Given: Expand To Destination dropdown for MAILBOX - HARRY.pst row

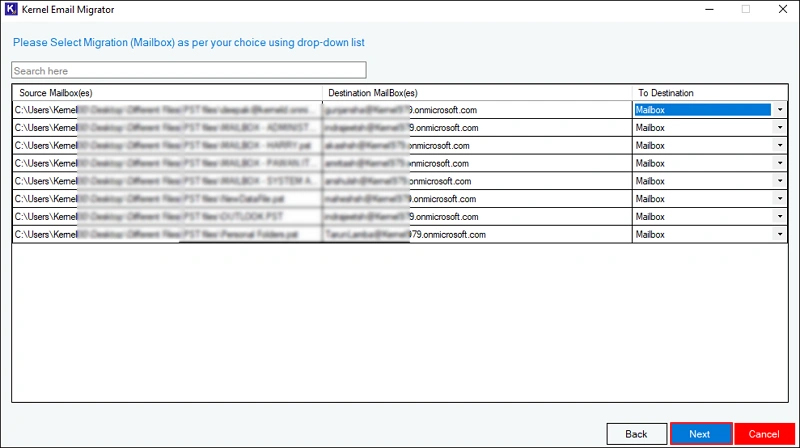Looking at the screenshot, I should coord(780,145).
